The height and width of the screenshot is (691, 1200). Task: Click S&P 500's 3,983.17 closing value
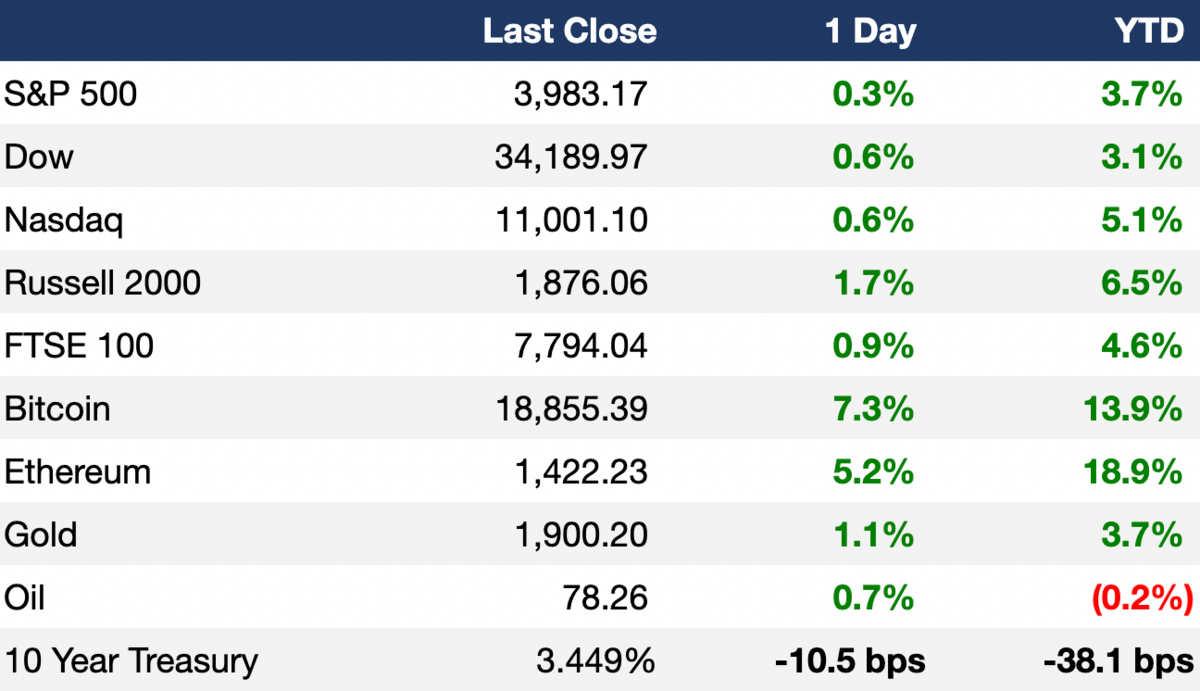click(582, 94)
